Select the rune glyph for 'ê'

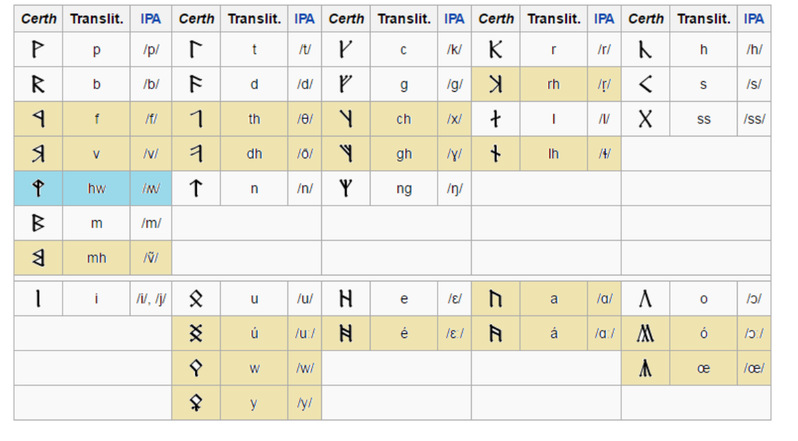coord(346,333)
